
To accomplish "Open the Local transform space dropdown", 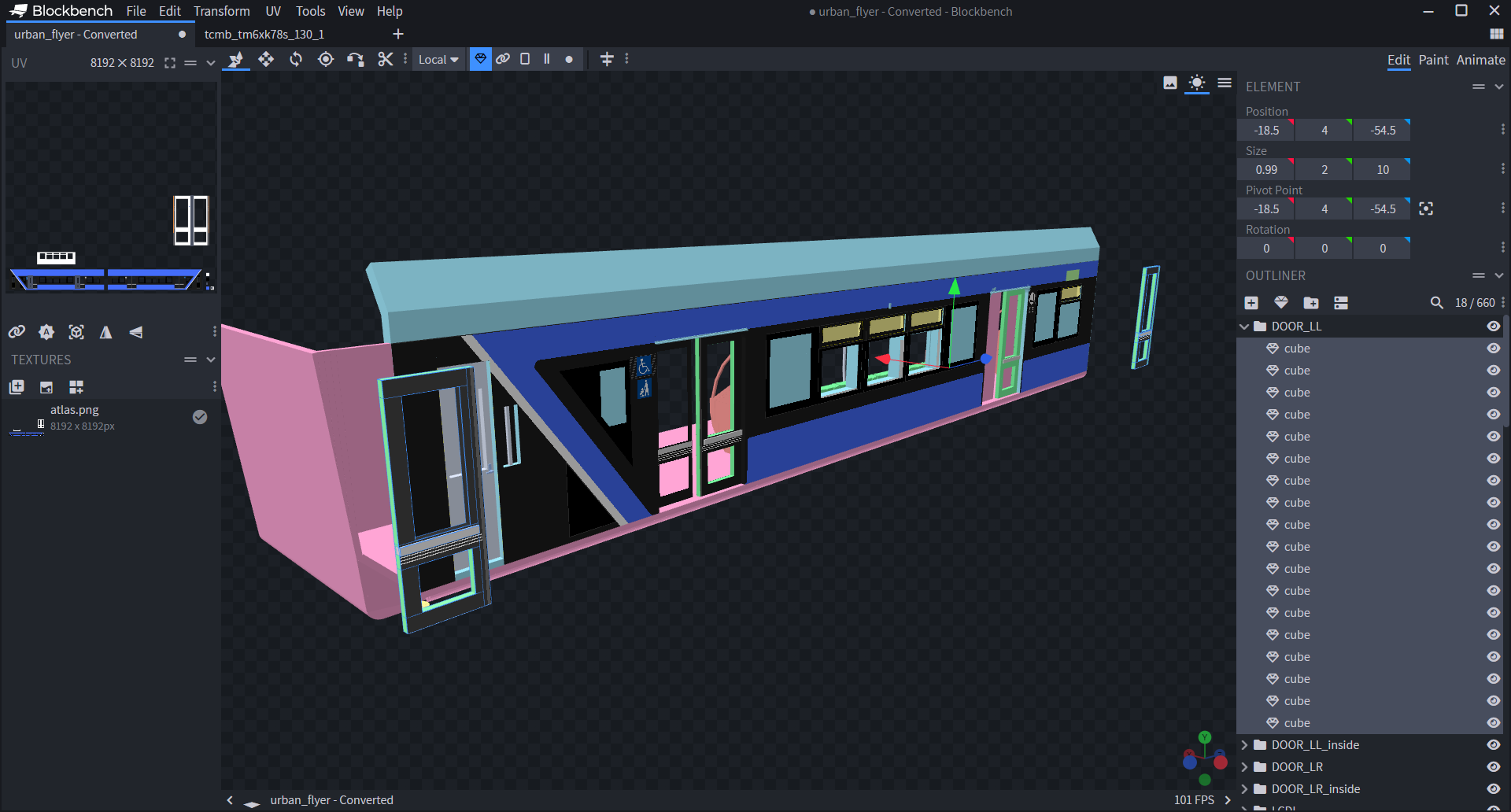I will pos(438,59).
